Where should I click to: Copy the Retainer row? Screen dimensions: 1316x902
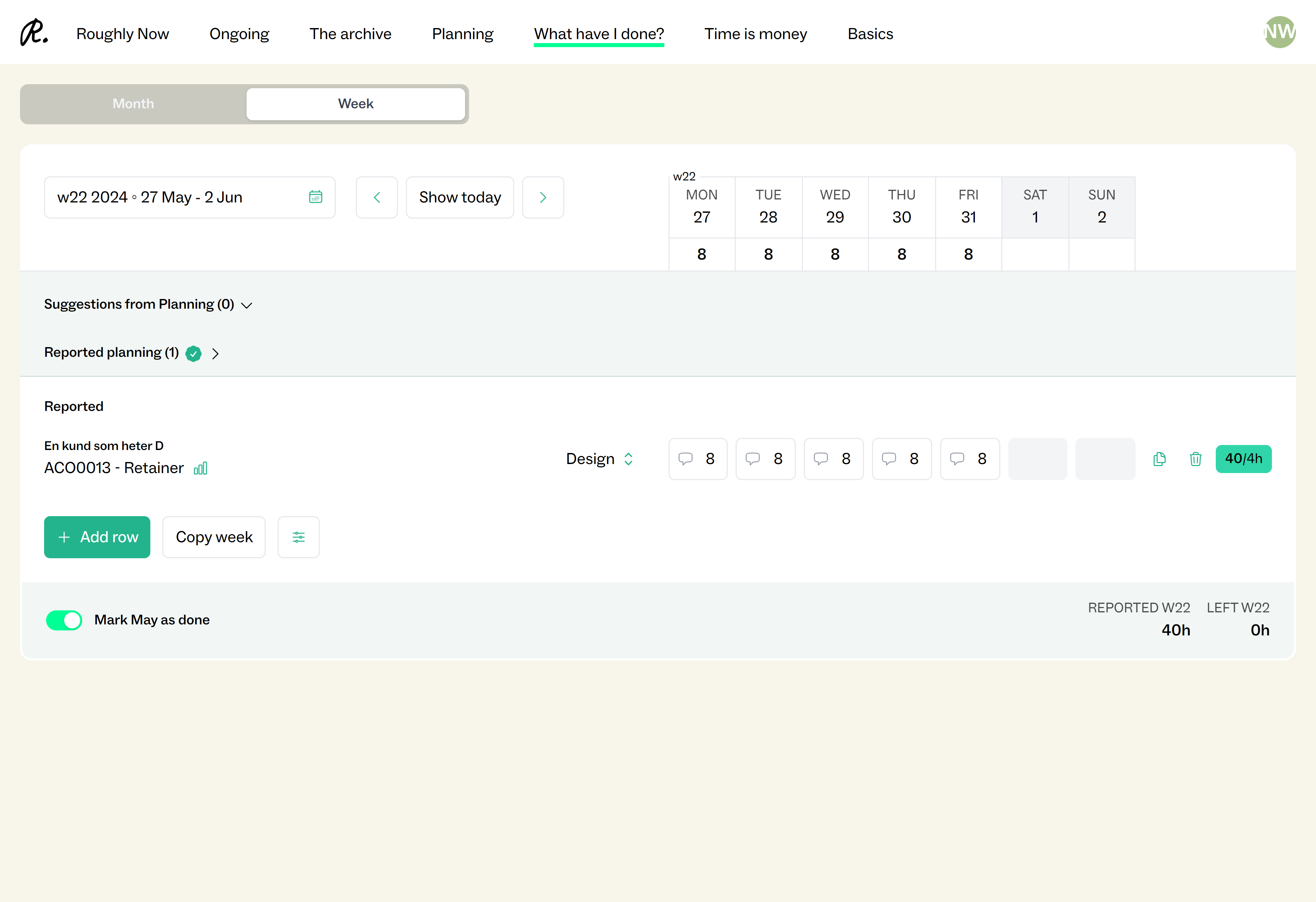(x=1159, y=459)
